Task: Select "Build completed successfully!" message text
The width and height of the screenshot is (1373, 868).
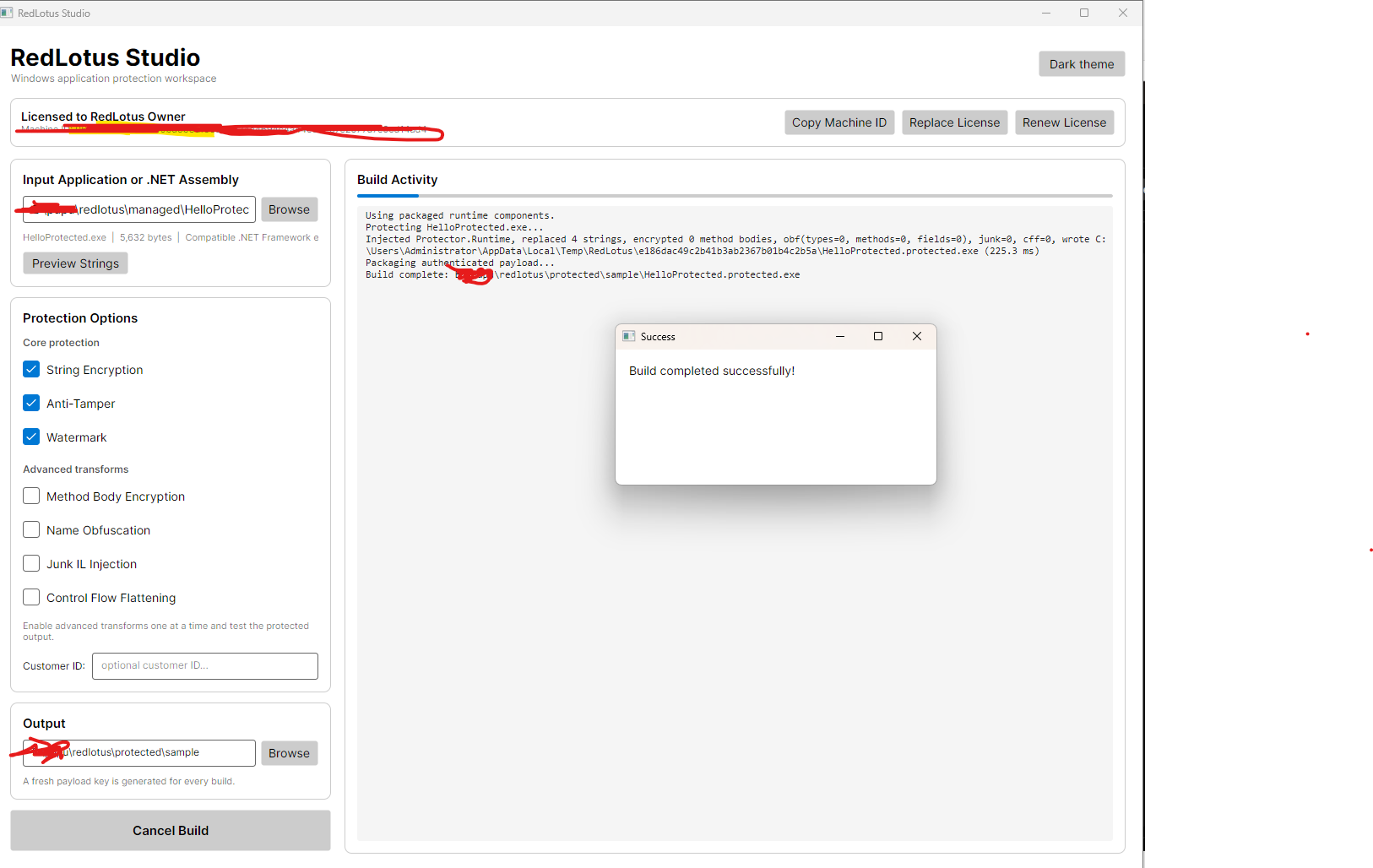Action: tap(712, 371)
